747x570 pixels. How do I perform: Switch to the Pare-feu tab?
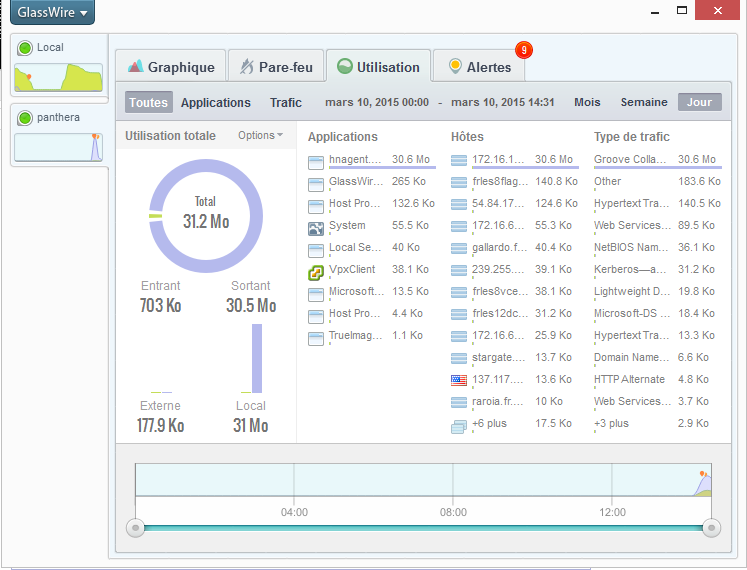click(x=276, y=67)
